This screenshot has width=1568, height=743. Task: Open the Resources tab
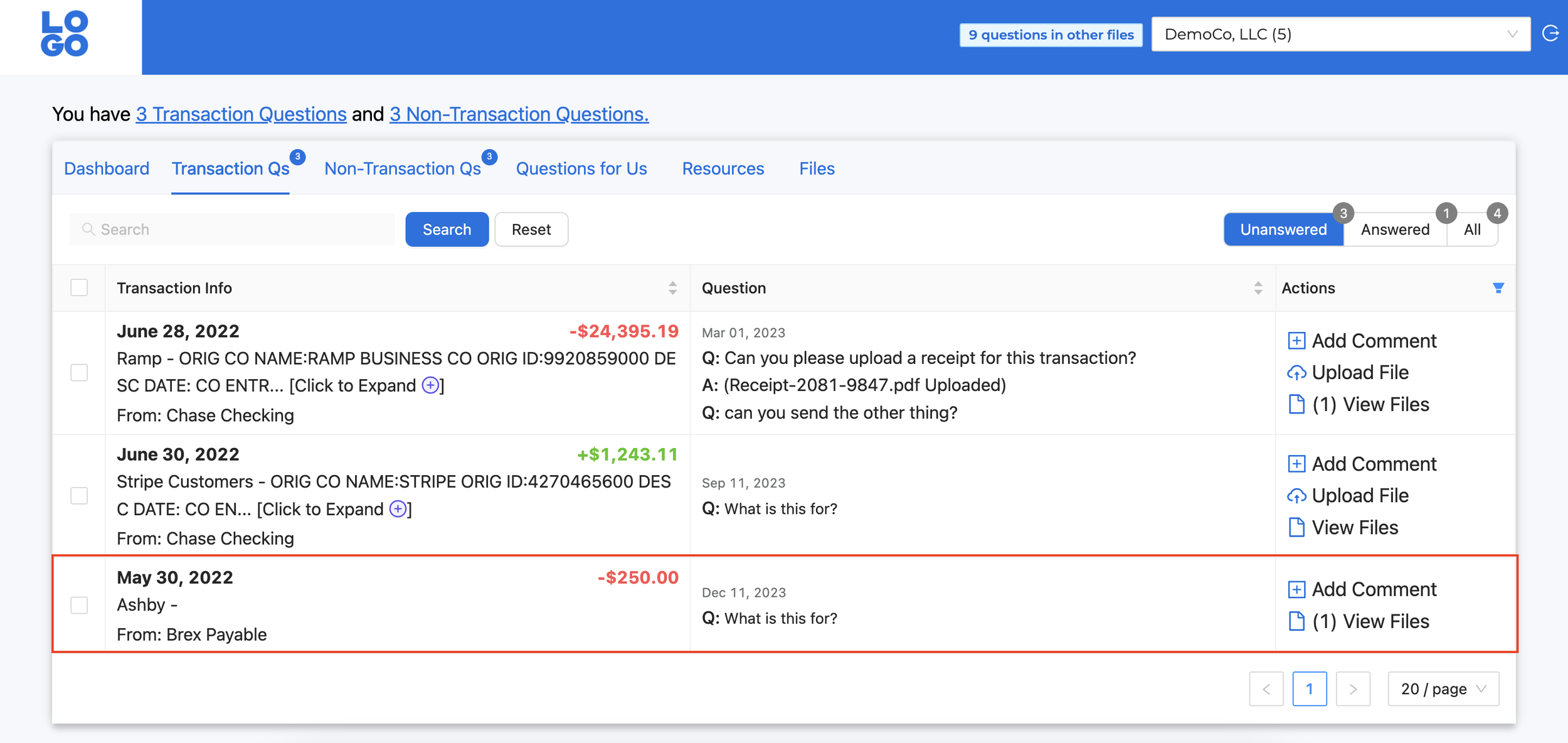point(723,168)
